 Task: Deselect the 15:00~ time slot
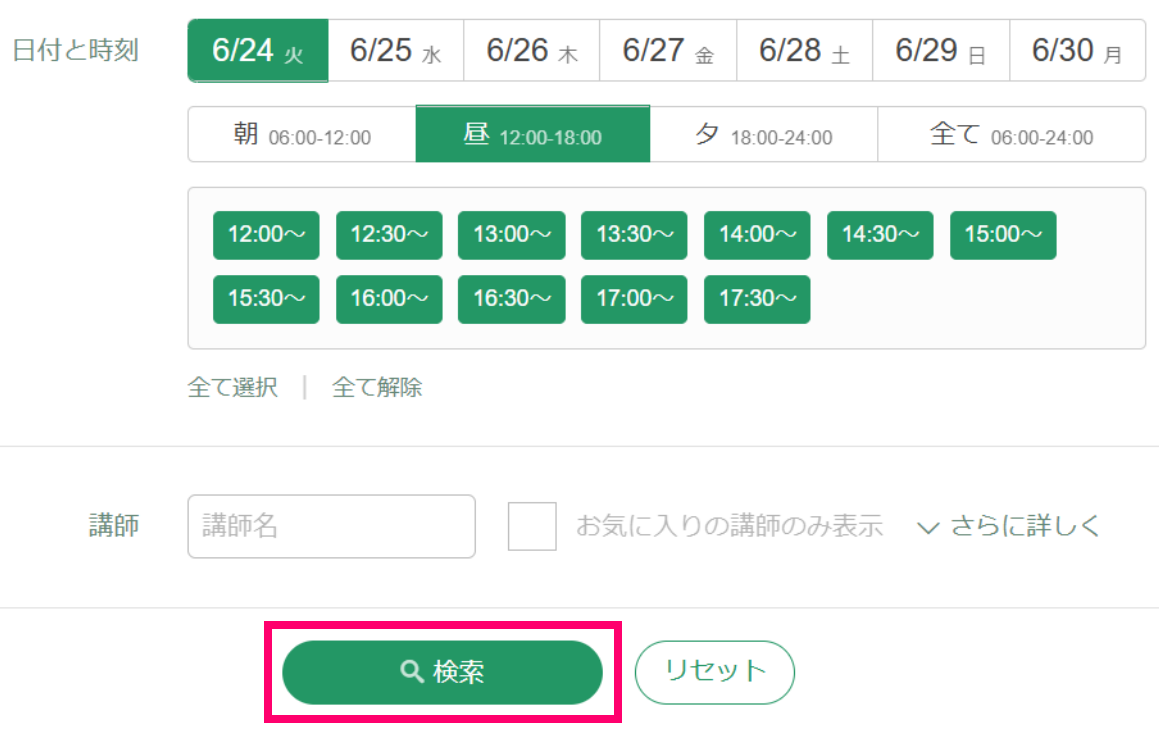[1003, 235]
